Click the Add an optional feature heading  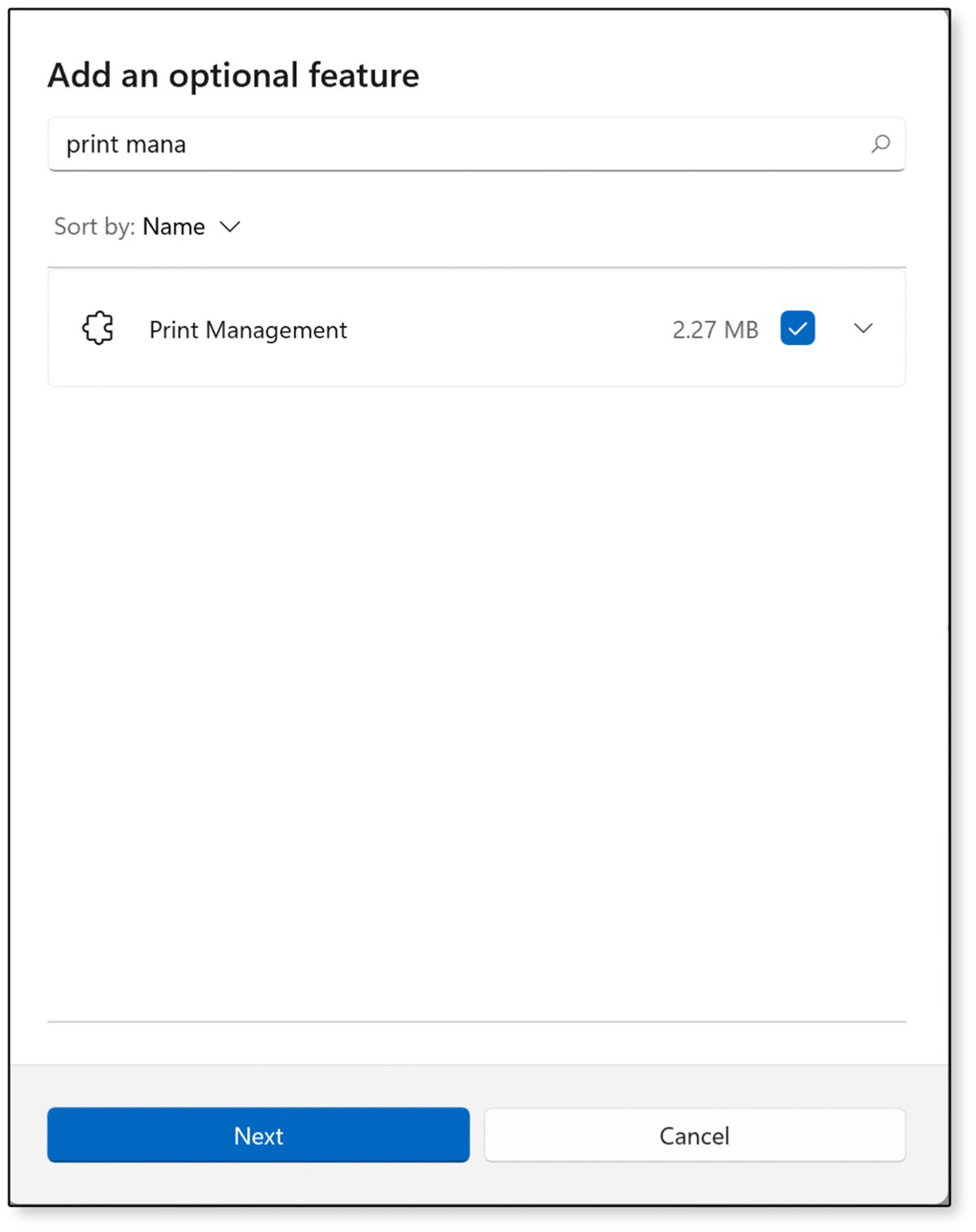coord(234,75)
